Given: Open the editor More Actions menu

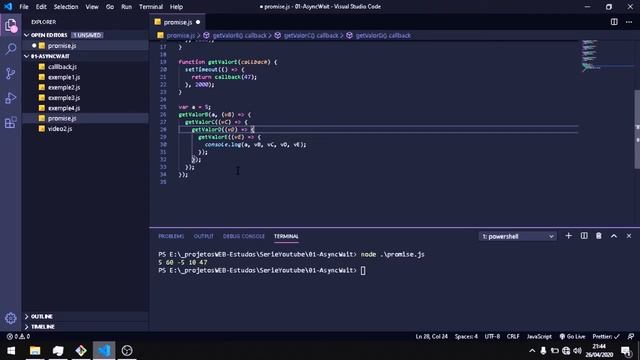Looking at the screenshot, I should 629,22.
